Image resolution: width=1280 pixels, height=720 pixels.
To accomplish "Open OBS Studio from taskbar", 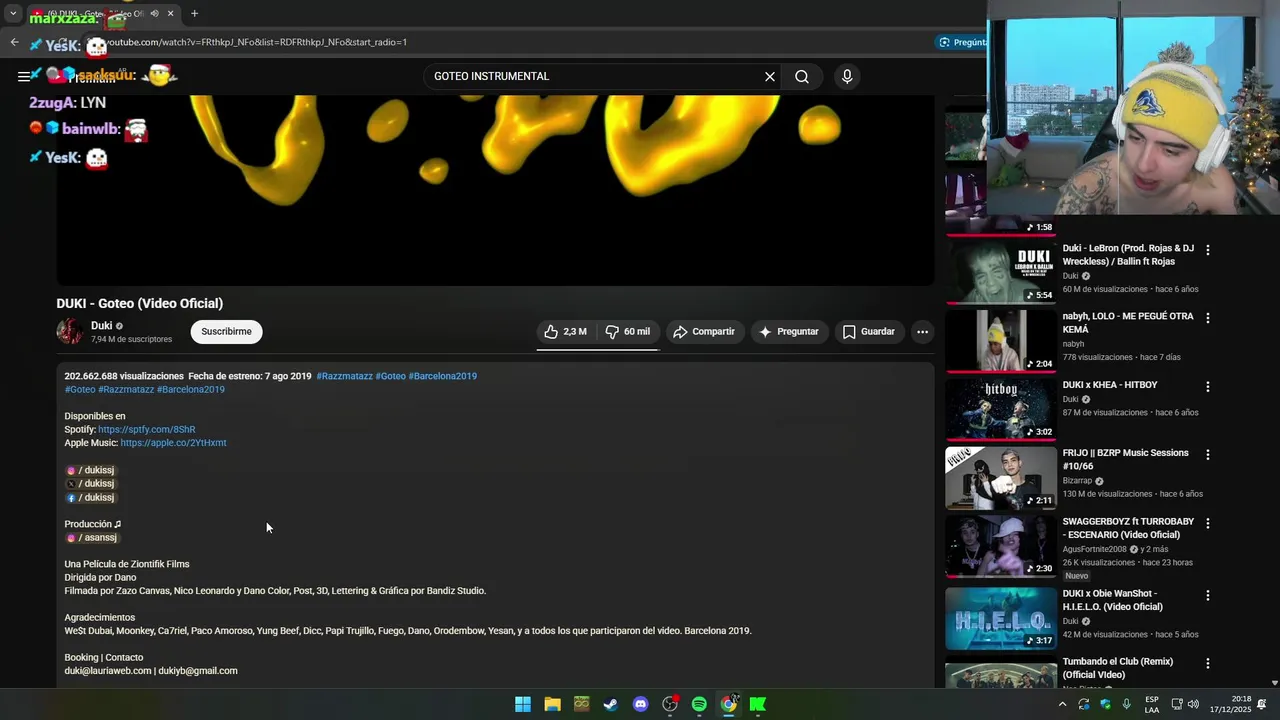I will point(670,704).
